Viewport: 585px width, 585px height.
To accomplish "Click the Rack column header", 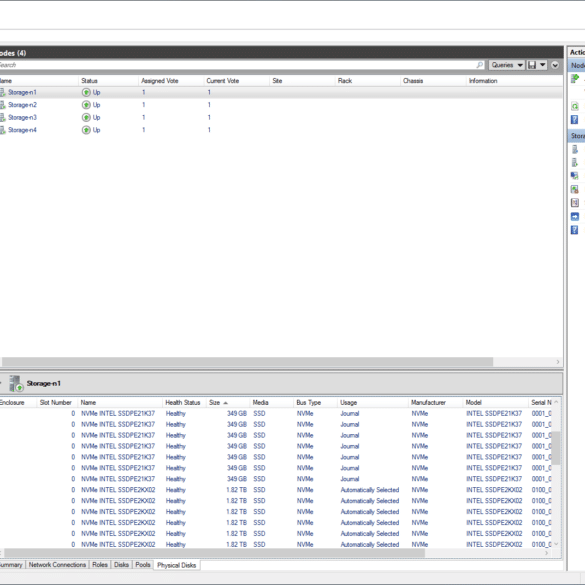I will coord(367,81).
